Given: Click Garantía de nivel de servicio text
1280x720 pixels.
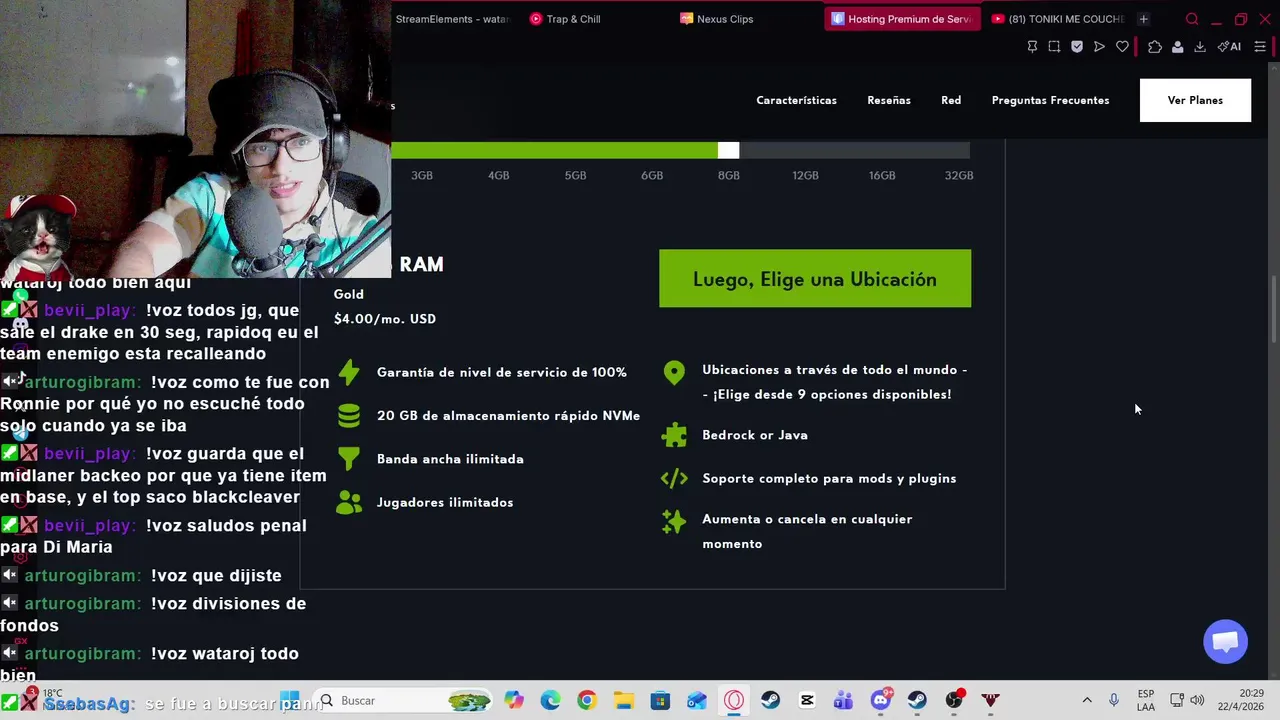Looking at the screenshot, I should [x=502, y=372].
